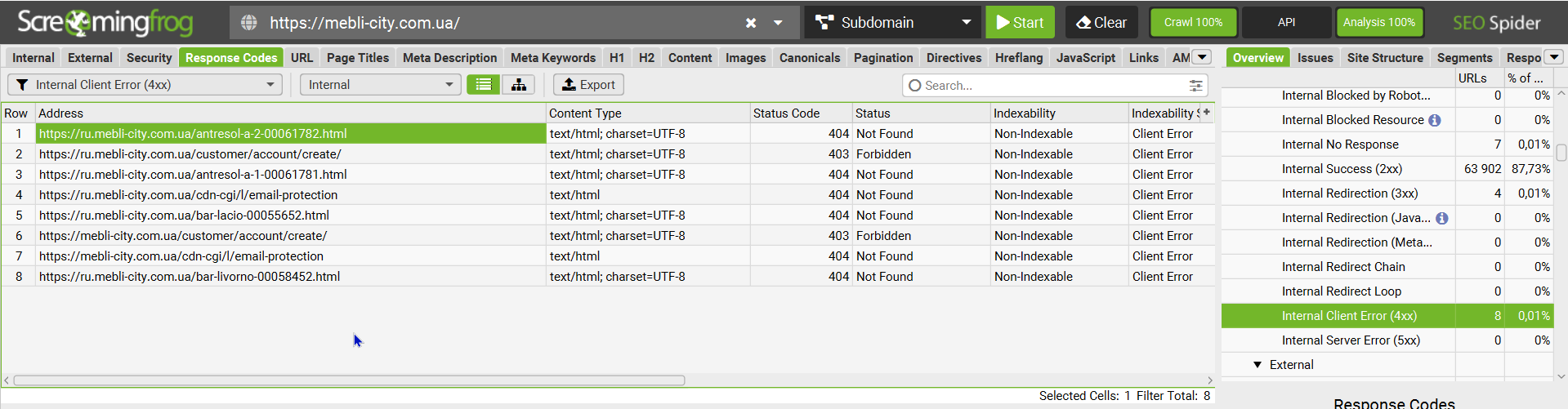Click the Crawl 100% progress indicator
Image resolution: width=1568 pixels, height=409 pixels.
(1193, 23)
